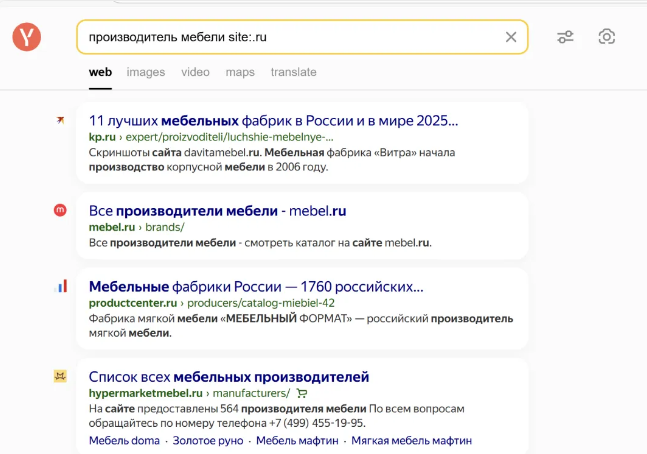The height and width of the screenshot is (454, 647).
Task: Click the Yandex logo icon
Action: 27,37
